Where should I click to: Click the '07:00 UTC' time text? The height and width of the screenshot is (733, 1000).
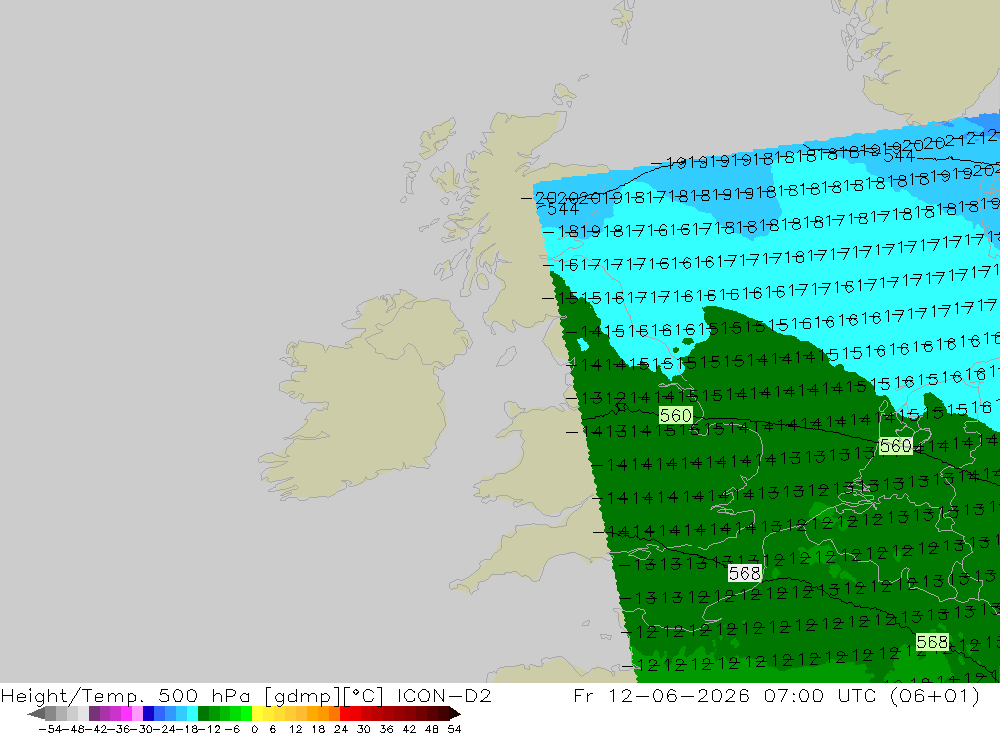point(820,695)
